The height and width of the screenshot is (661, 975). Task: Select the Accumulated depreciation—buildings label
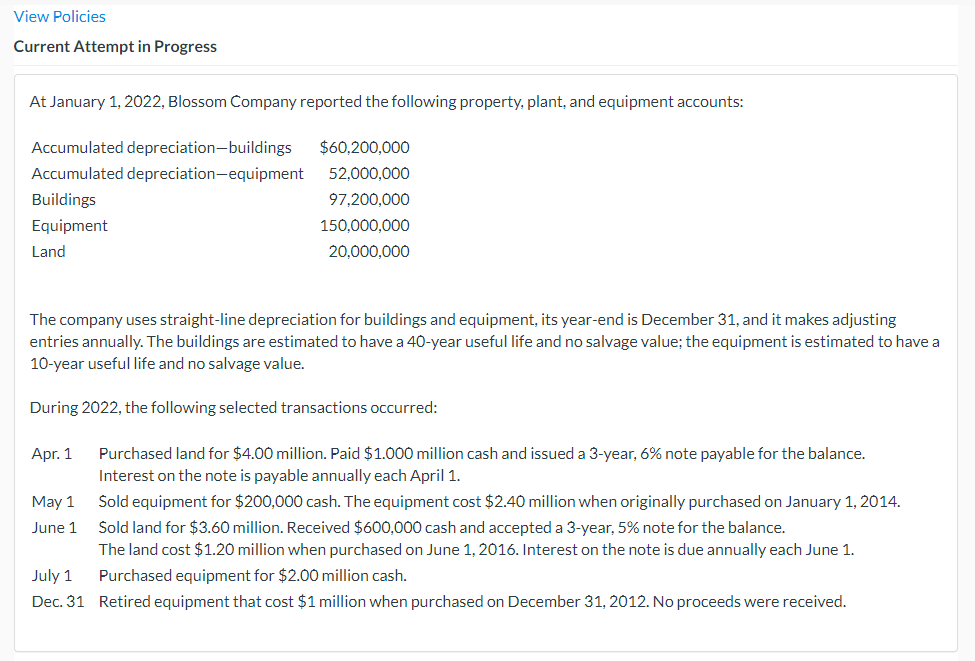(161, 147)
